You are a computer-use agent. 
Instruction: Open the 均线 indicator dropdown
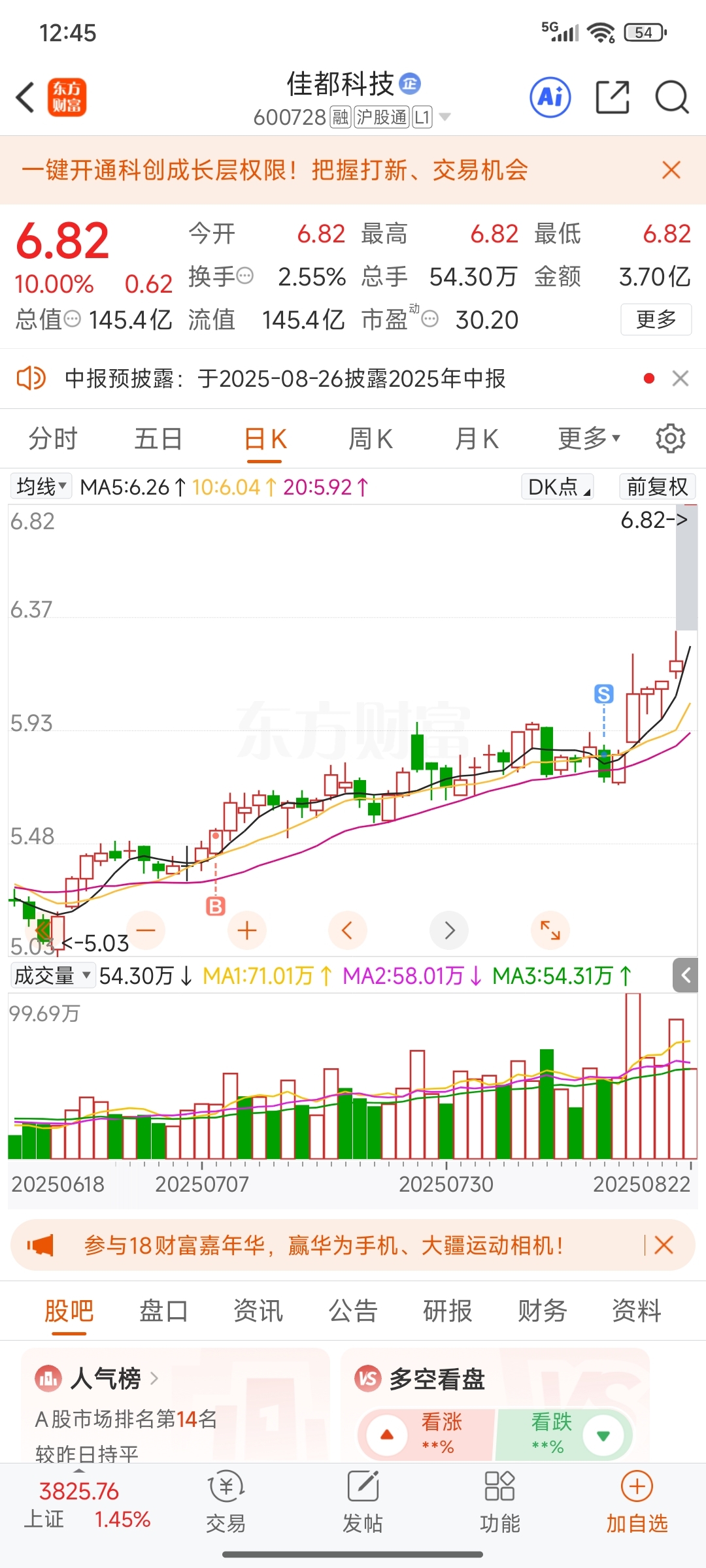tap(41, 487)
